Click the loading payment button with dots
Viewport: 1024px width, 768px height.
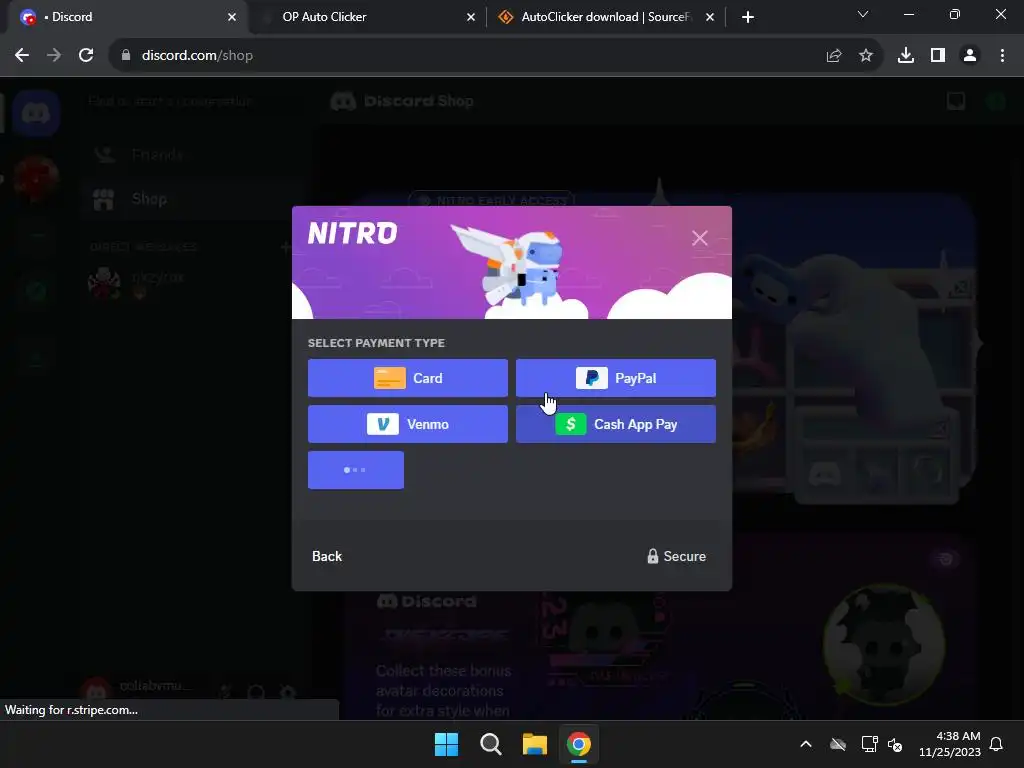356,470
